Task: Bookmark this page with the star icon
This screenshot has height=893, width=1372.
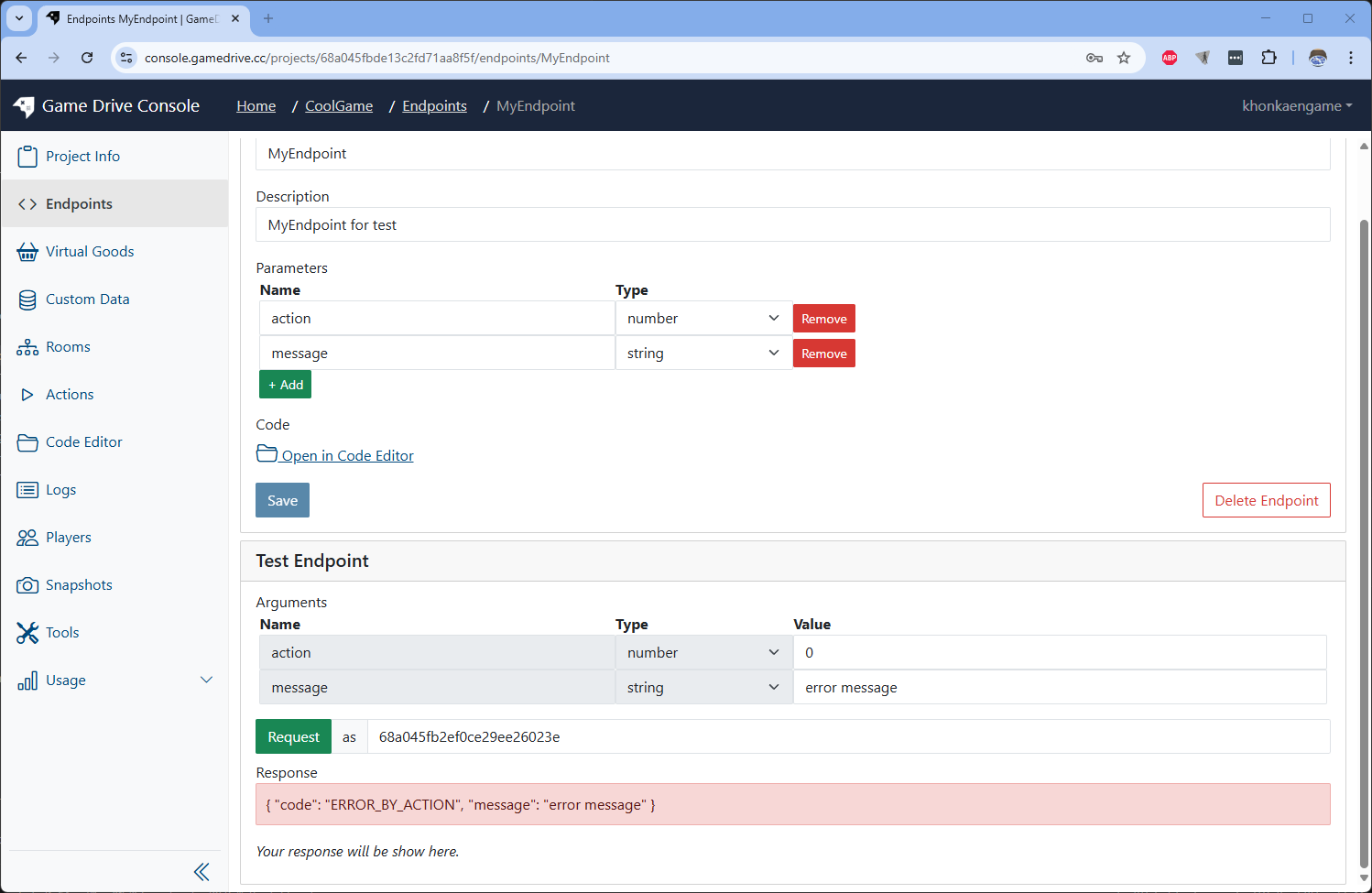Action: click(x=1124, y=58)
